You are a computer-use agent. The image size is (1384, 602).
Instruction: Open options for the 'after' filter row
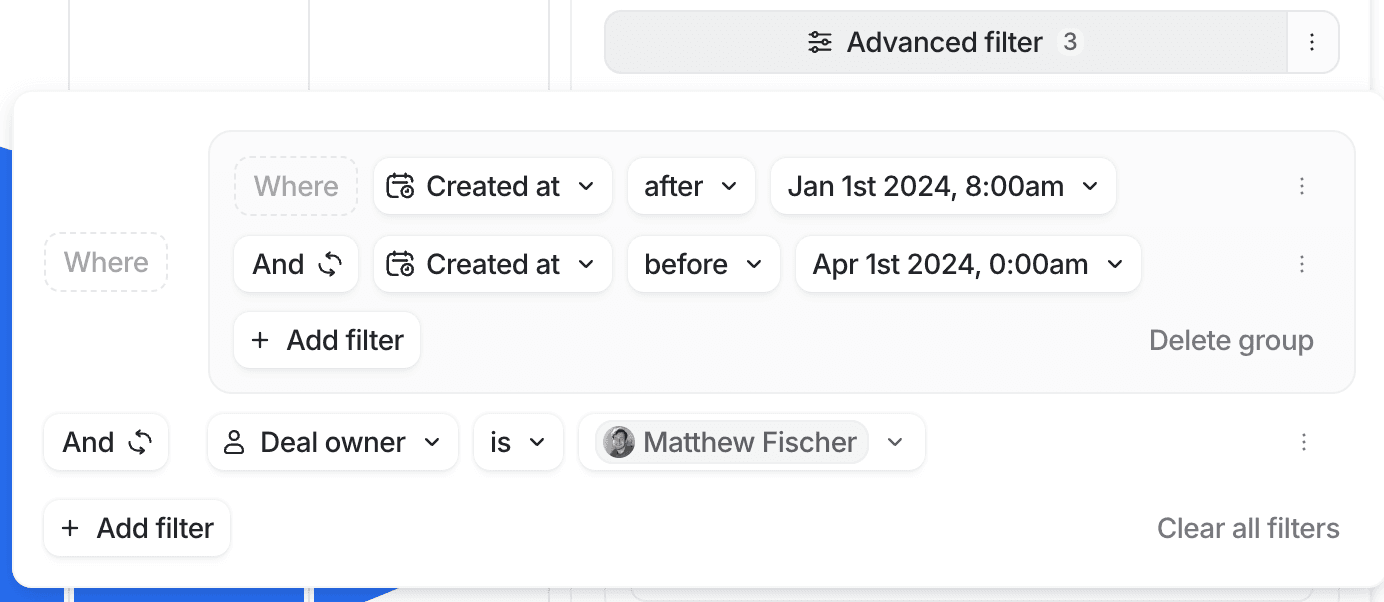point(1302,186)
